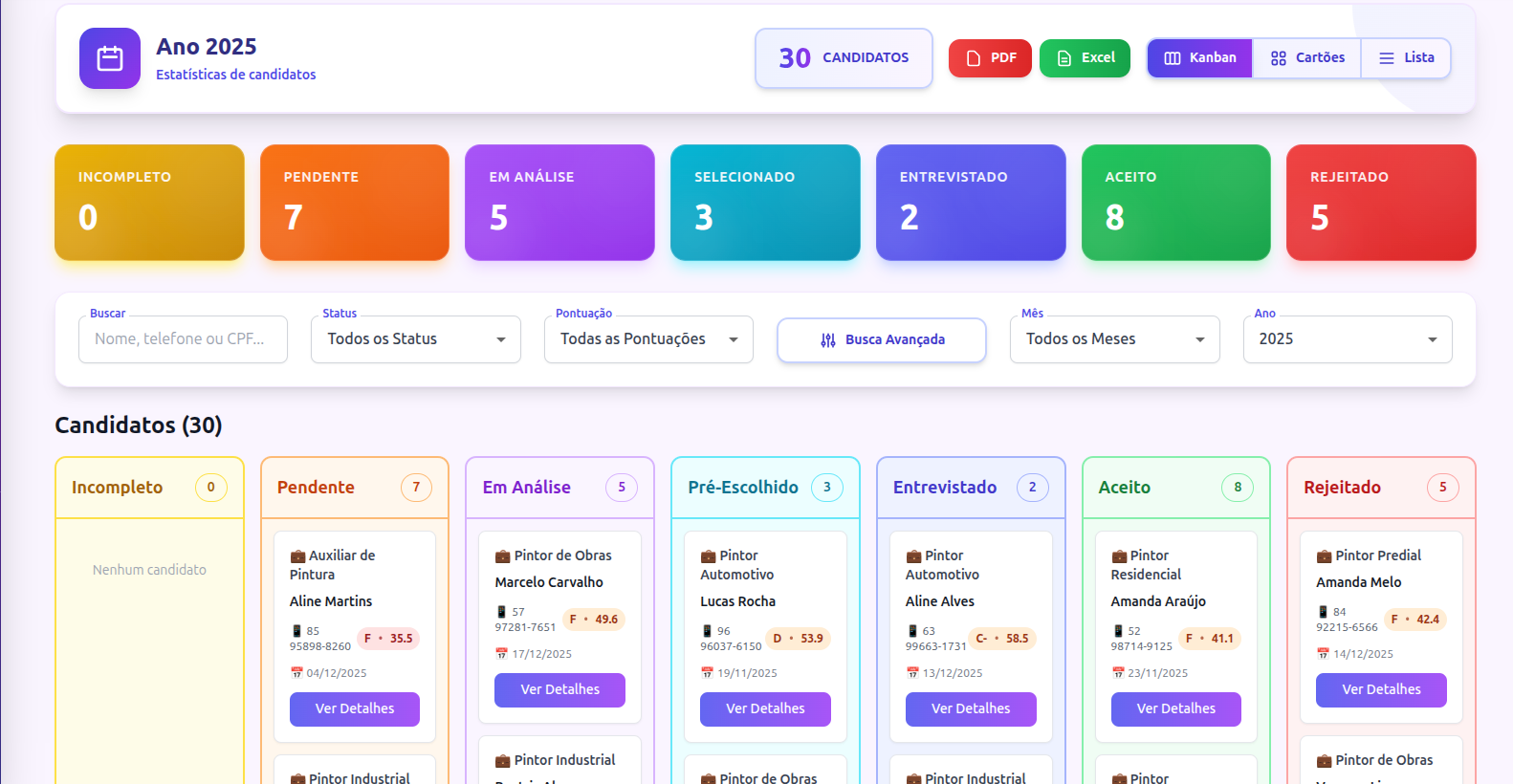Switch to Lista view
The height and width of the screenshot is (784, 1513).
pos(1406,58)
